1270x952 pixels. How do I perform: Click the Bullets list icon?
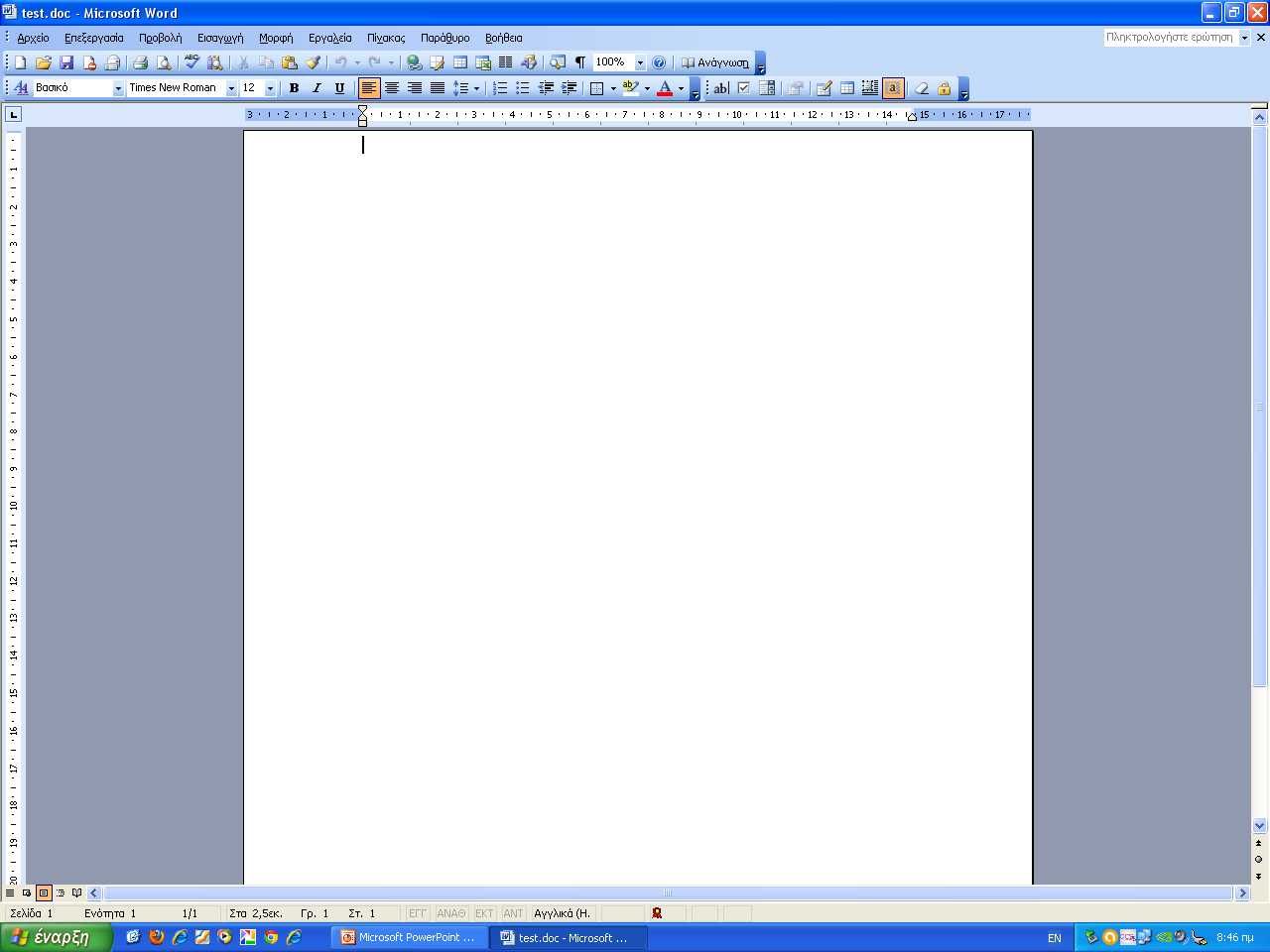[523, 88]
